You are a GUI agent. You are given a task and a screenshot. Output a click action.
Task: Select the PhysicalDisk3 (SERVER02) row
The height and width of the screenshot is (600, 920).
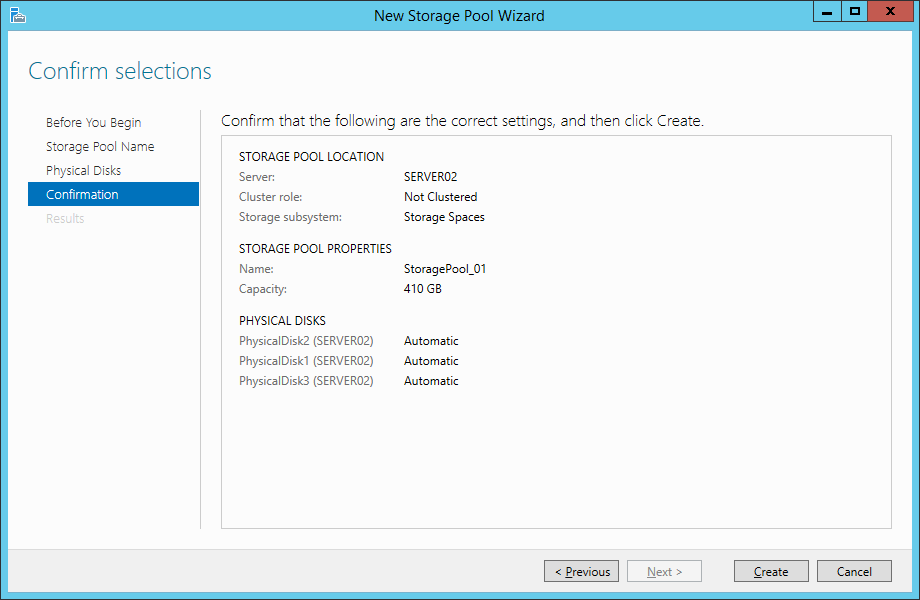349,381
